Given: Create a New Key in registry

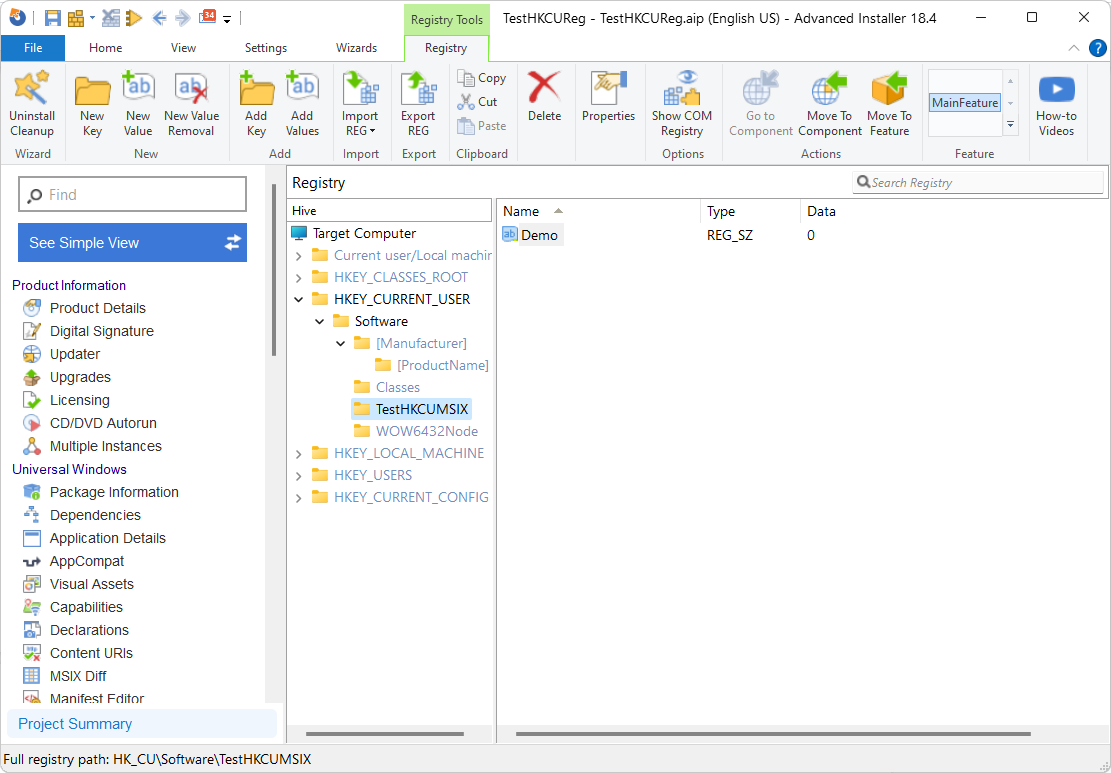Looking at the screenshot, I should [x=92, y=103].
